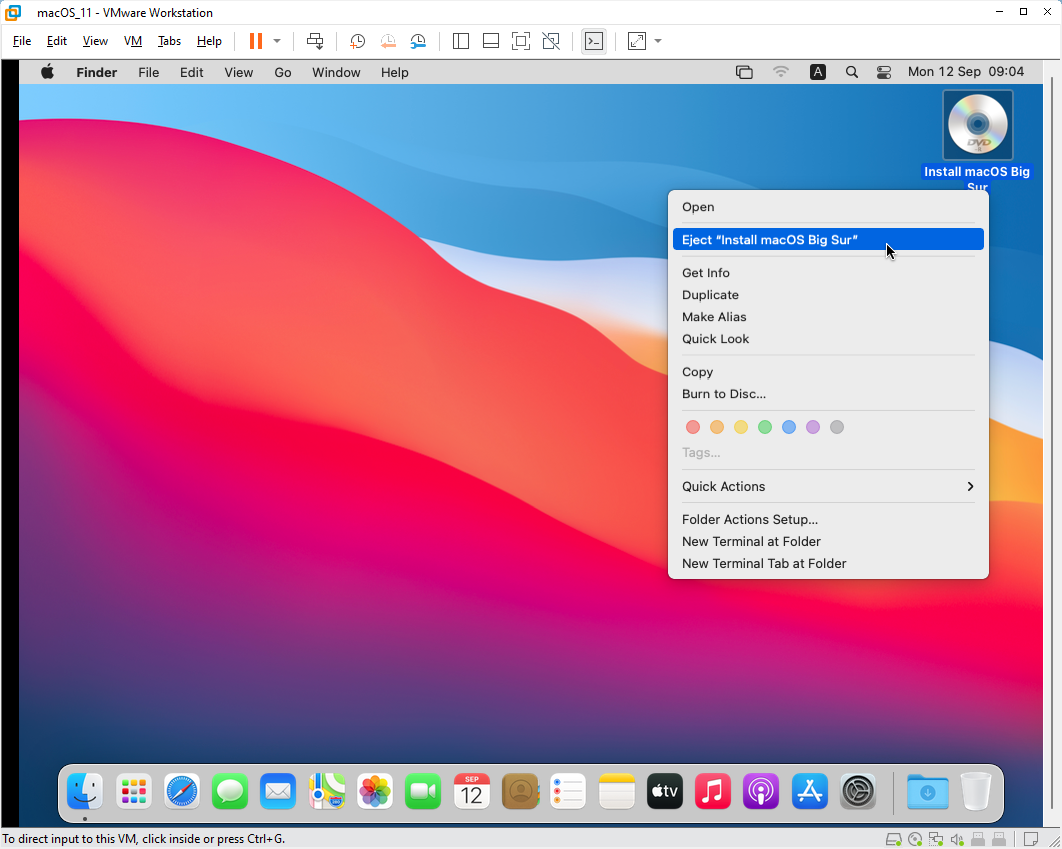Click the hard disk status bar icon
Image resolution: width=1062 pixels, height=849 pixels.
(x=893, y=840)
